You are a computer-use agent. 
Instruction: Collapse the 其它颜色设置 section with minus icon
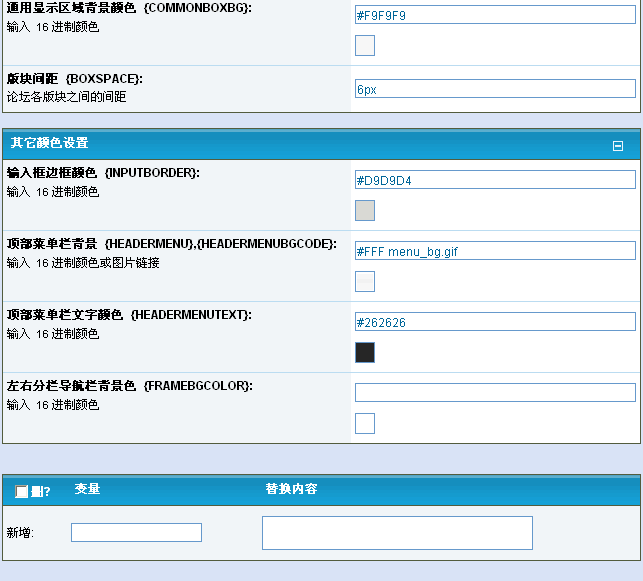pos(617,146)
